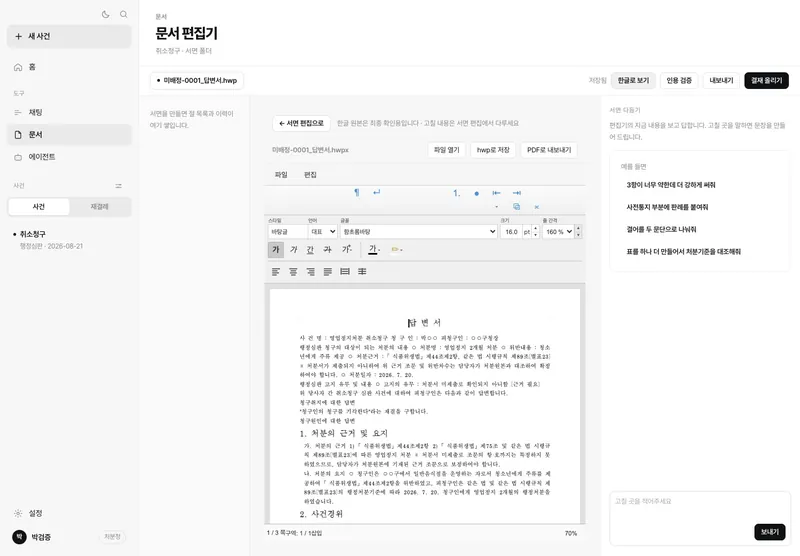Viewport: 800px width, 556px height.
Task: Switch to the 재결례 segment
Action: click(99, 207)
